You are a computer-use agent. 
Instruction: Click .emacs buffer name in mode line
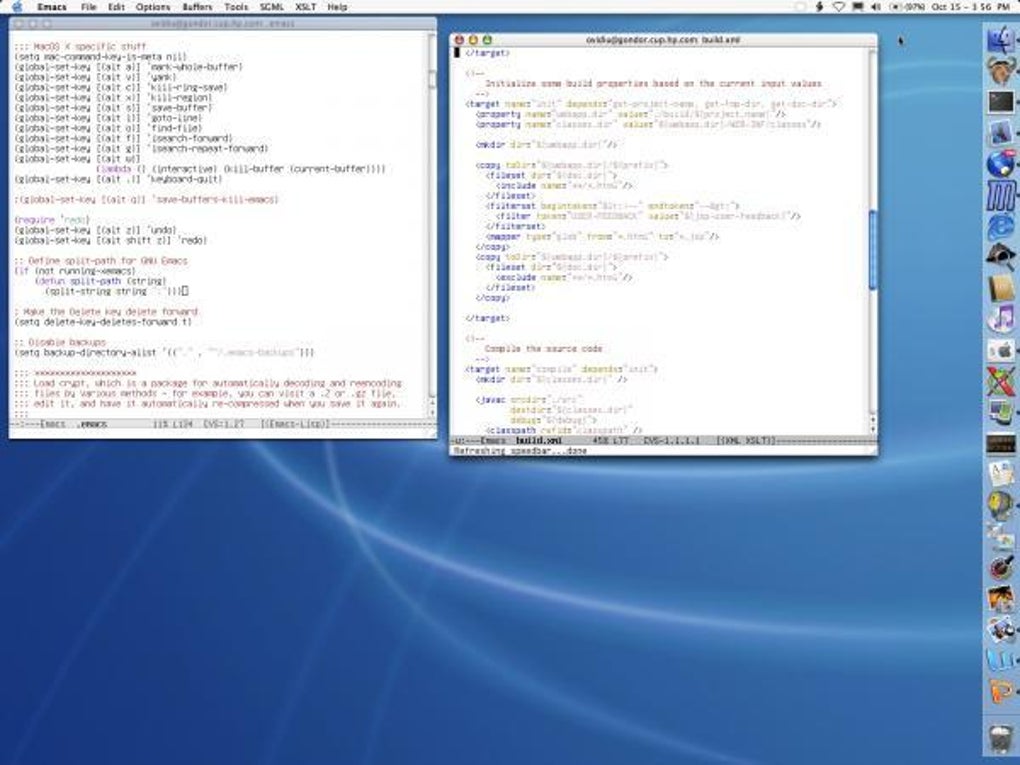pyautogui.click(x=91, y=424)
